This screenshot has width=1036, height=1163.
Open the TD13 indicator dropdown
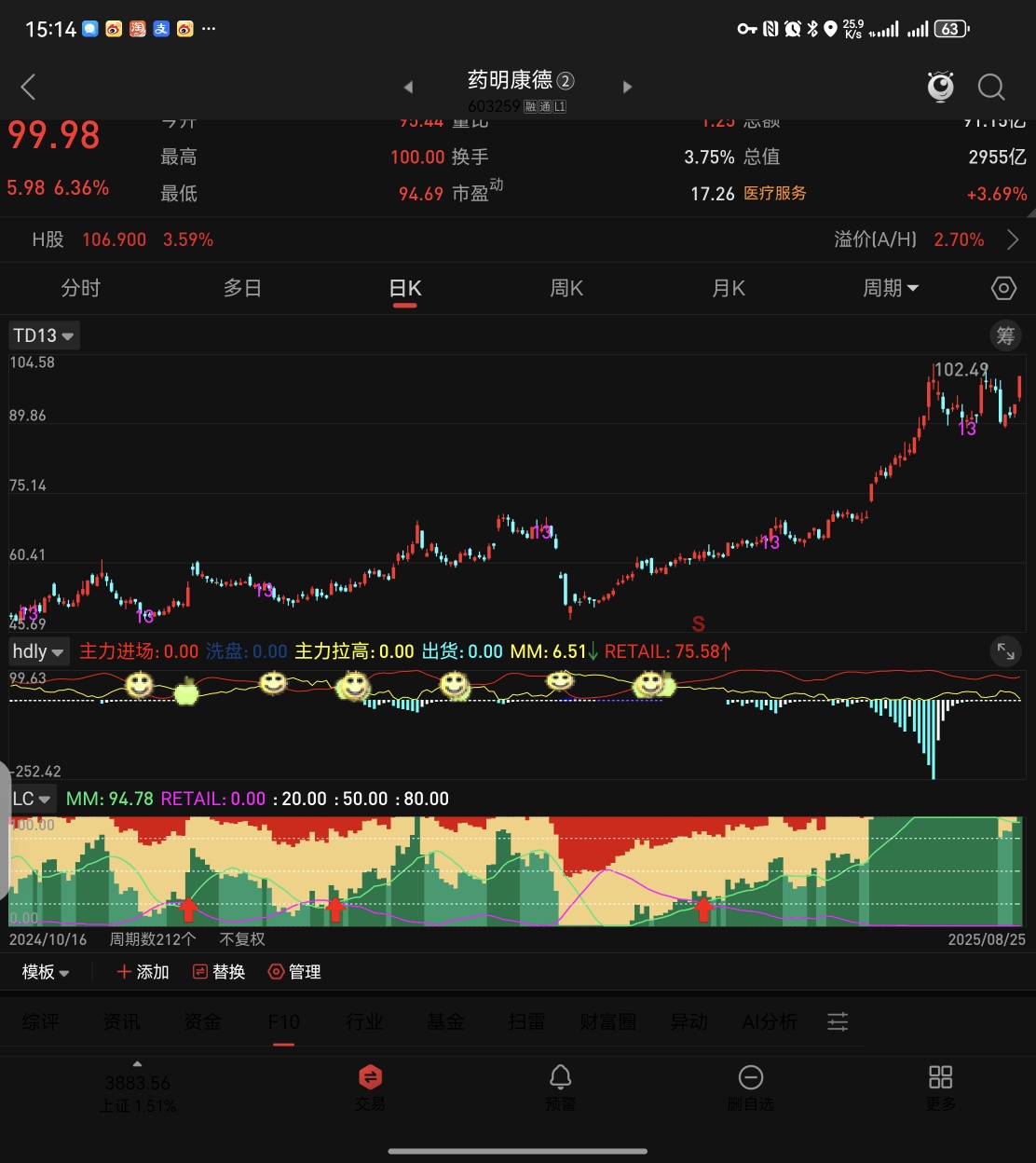click(44, 335)
